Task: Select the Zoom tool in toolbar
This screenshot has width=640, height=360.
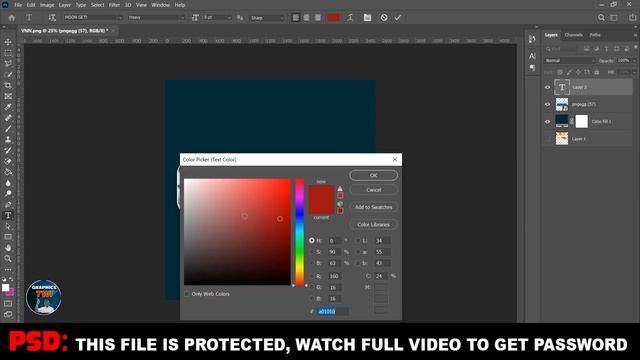Action: (x=8, y=258)
